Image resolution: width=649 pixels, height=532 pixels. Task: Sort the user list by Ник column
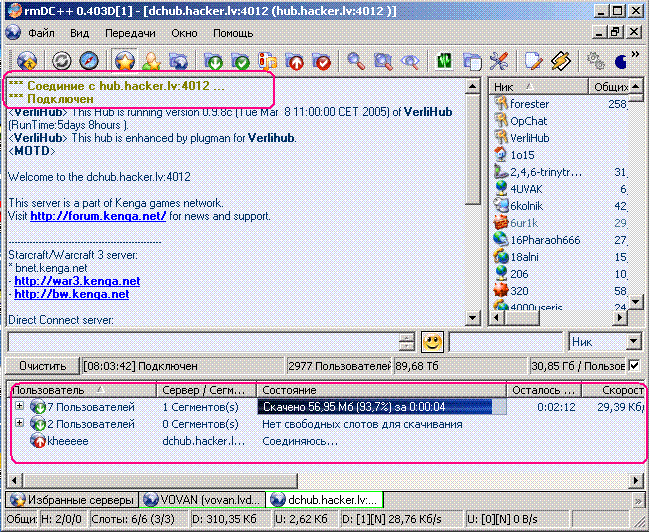click(538, 87)
